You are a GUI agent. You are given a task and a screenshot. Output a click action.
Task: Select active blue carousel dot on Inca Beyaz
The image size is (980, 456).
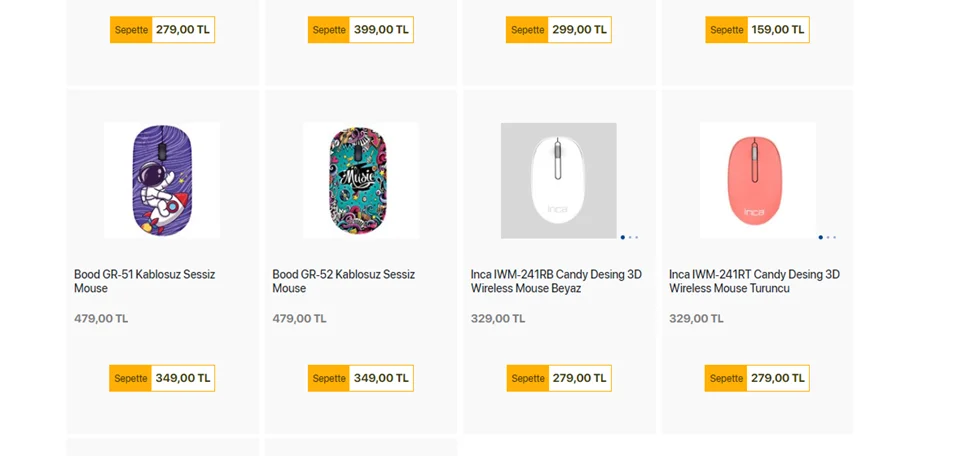pyautogui.click(x=622, y=237)
